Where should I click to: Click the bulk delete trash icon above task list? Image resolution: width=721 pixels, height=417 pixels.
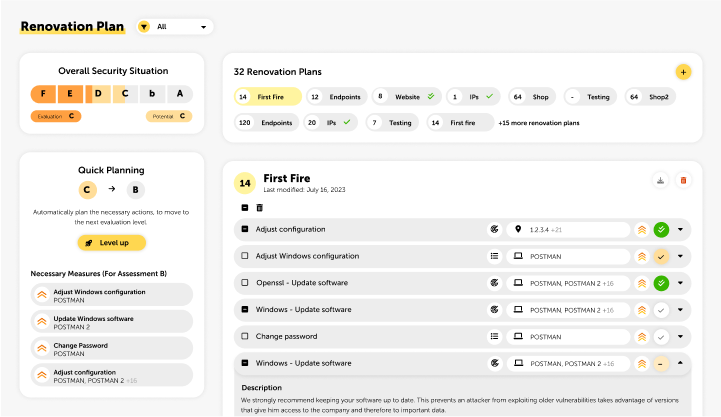click(259, 208)
